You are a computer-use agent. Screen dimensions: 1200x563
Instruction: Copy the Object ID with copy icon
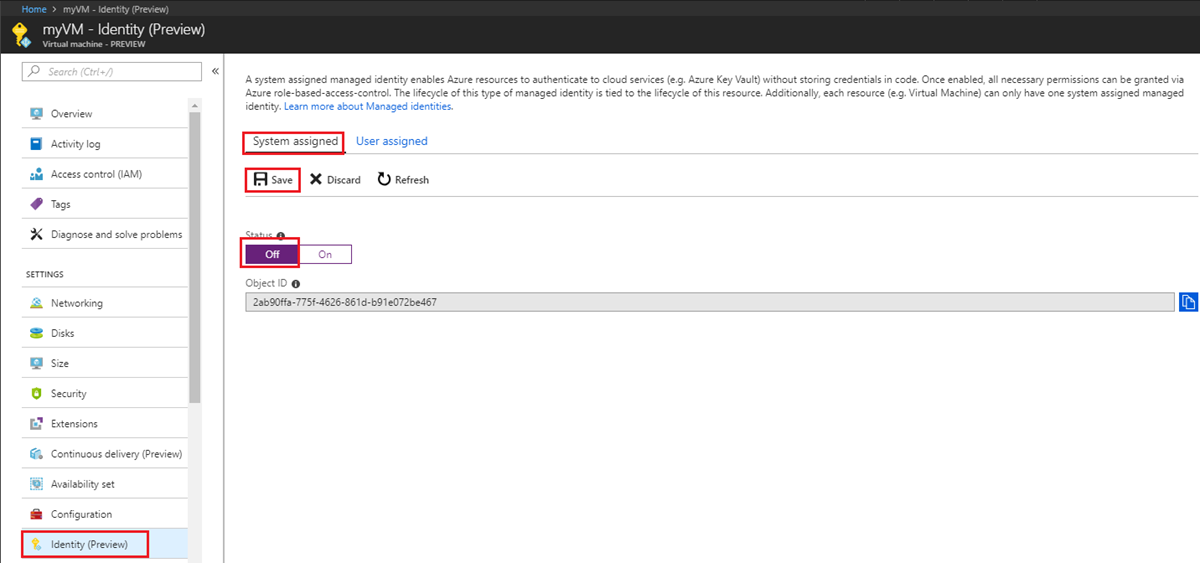click(1189, 302)
